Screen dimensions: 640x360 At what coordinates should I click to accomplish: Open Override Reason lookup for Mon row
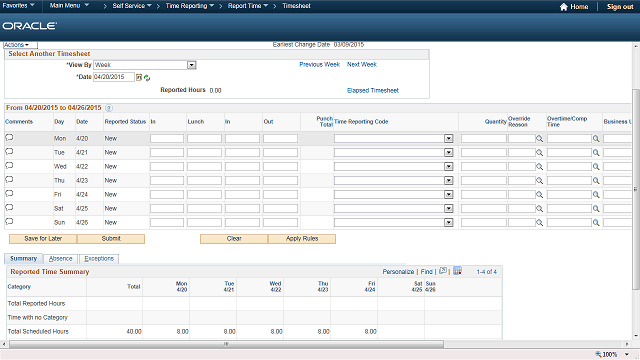pyautogui.click(x=540, y=139)
